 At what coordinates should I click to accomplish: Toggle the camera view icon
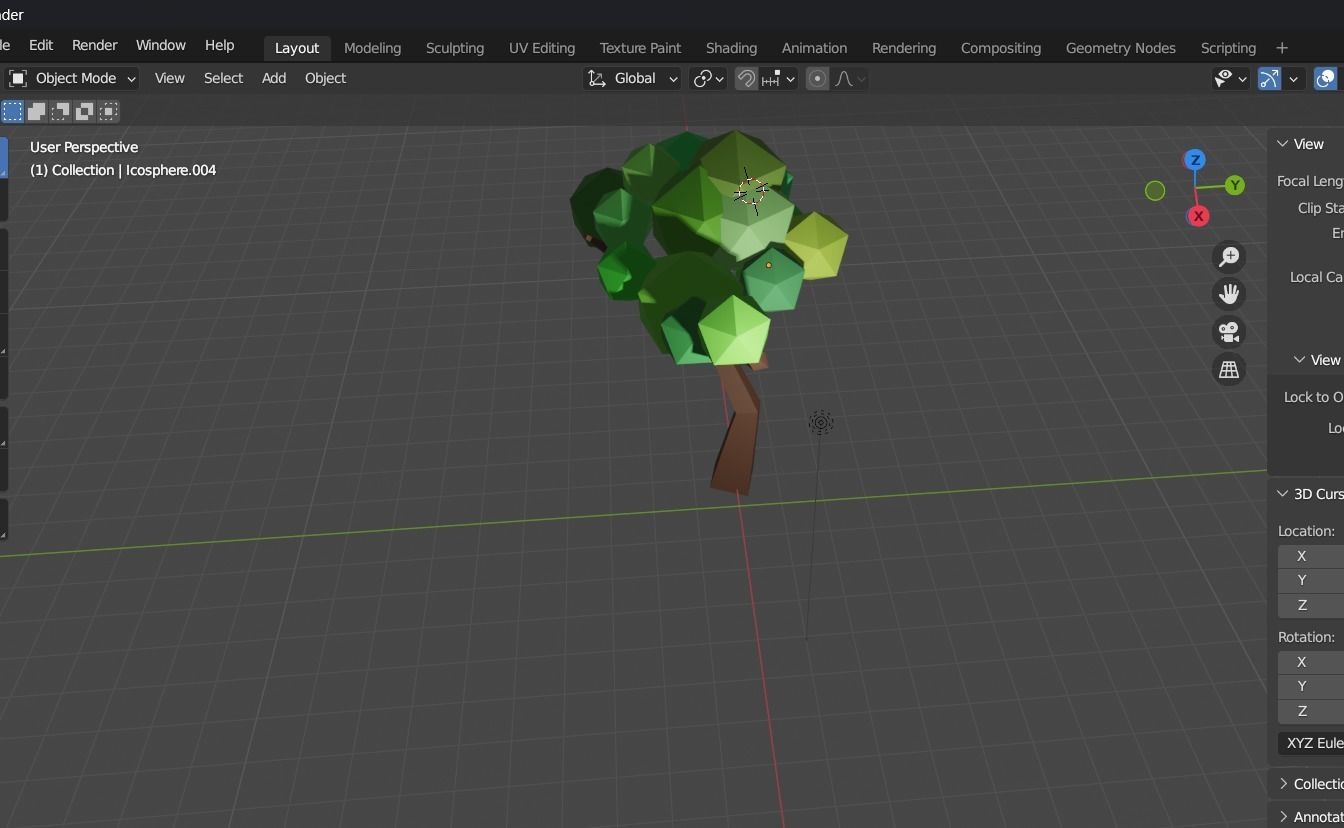pos(1229,331)
